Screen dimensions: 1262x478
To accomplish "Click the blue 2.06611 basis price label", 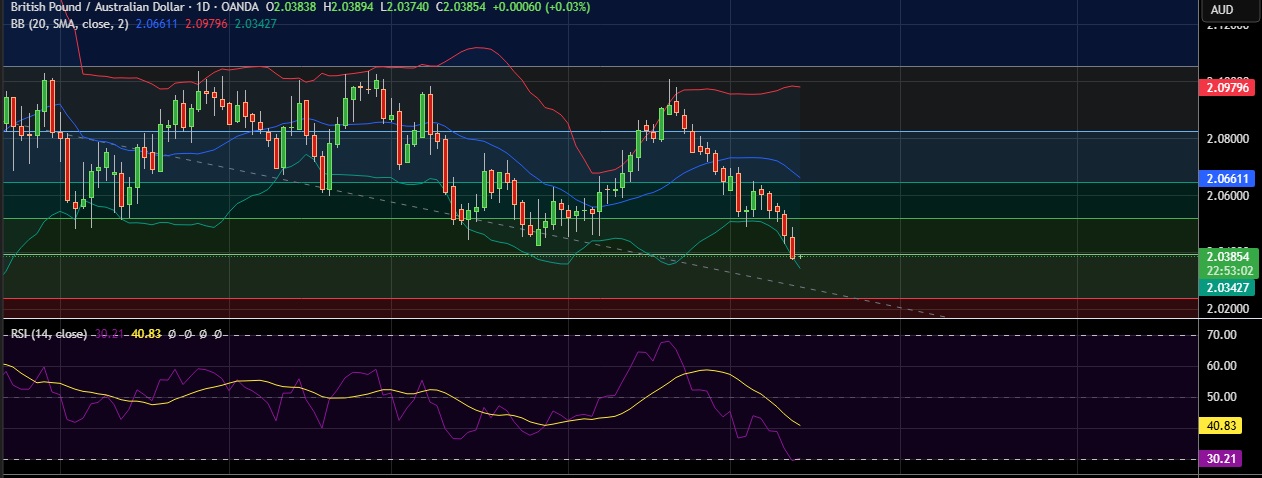I will [1229, 179].
